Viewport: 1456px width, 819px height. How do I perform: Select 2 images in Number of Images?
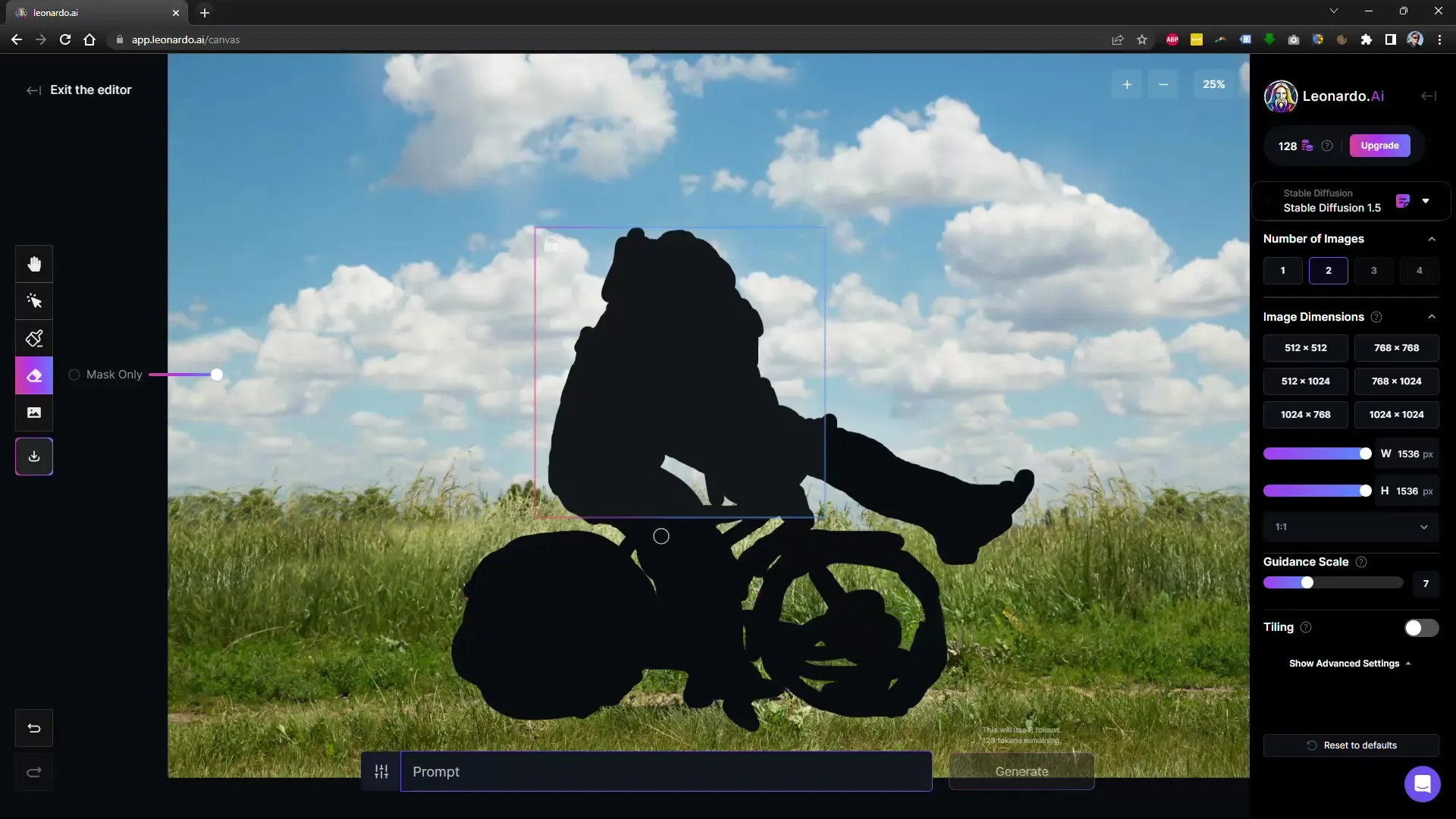pyautogui.click(x=1328, y=270)
